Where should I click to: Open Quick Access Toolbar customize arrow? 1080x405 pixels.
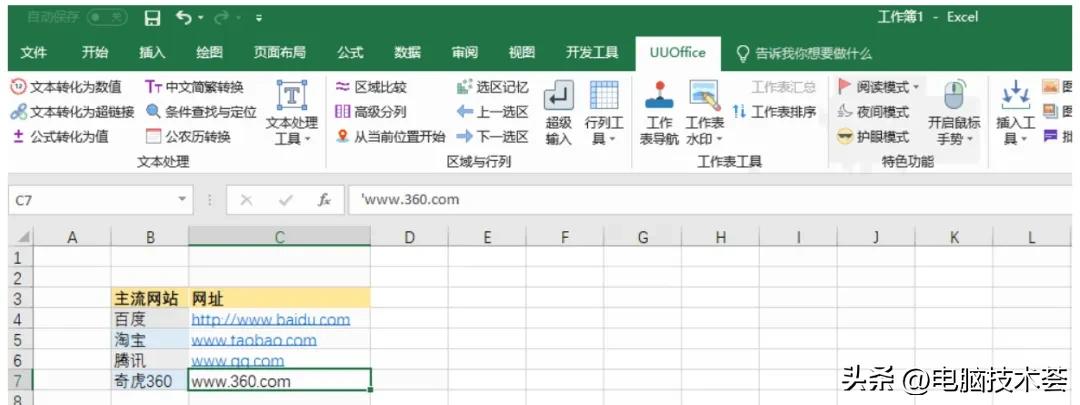[258, 19]
